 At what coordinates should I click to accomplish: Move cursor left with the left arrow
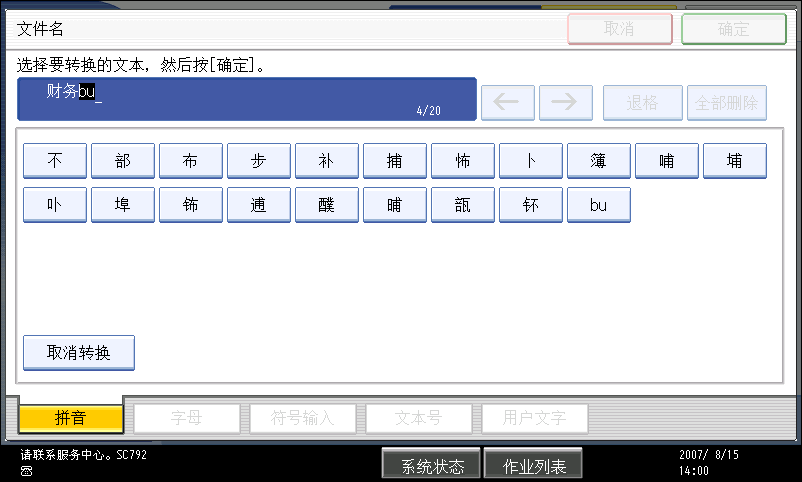(x=507, y=103)
